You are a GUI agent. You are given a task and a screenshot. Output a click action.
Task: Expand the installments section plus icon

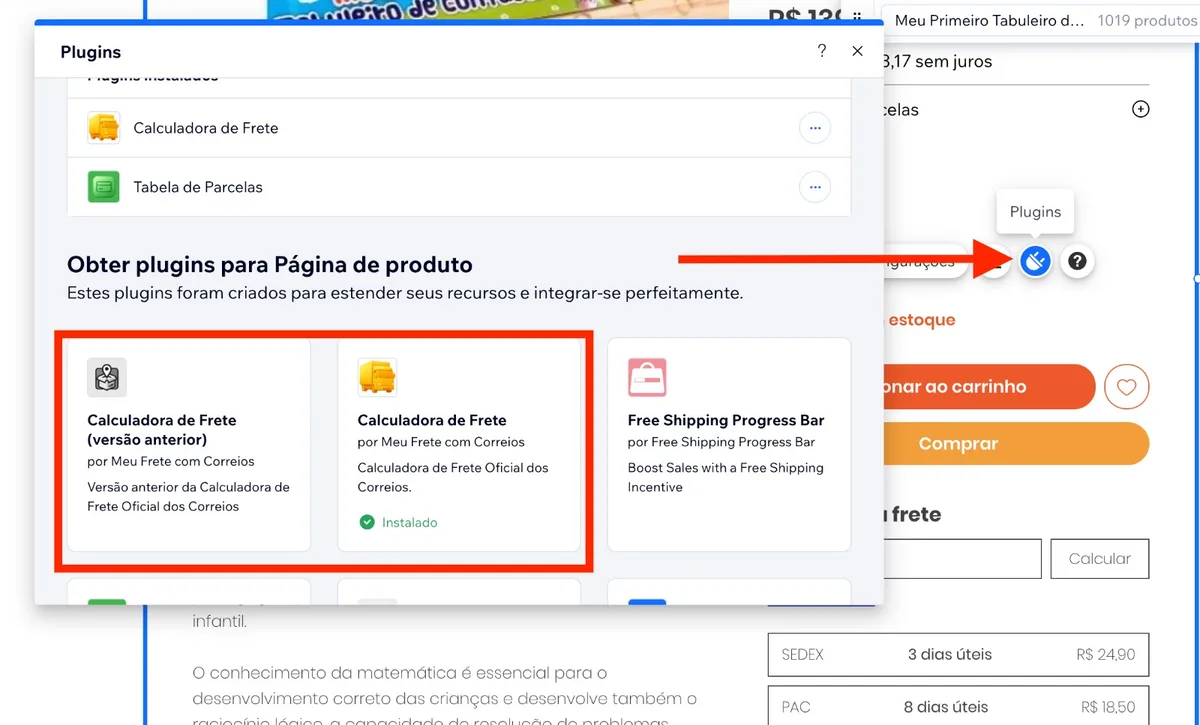(x=1140, y=109)
